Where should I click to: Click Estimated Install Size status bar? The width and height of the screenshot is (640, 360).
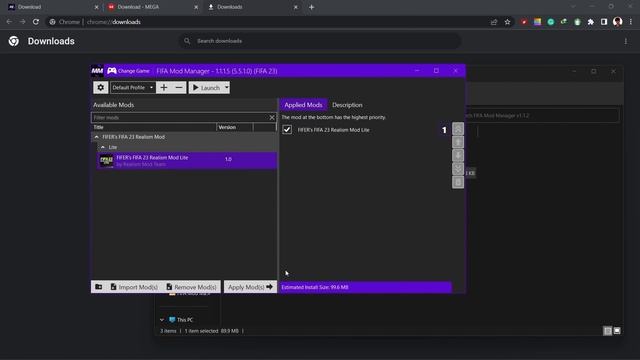point(366,287)
